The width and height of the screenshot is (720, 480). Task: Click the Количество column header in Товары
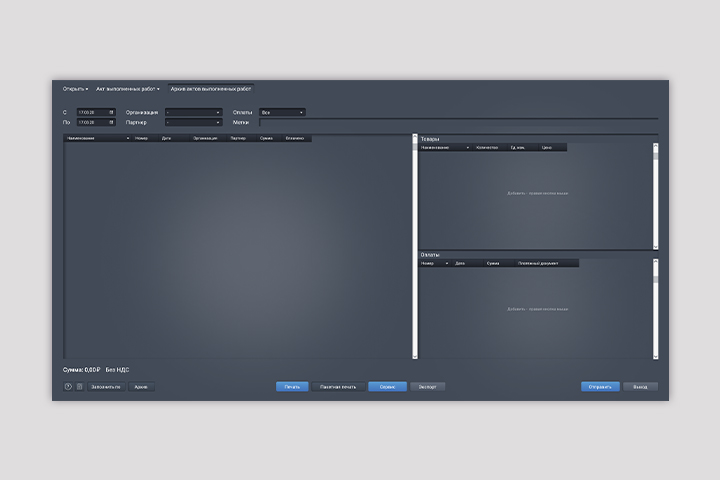tap(489, 147)
